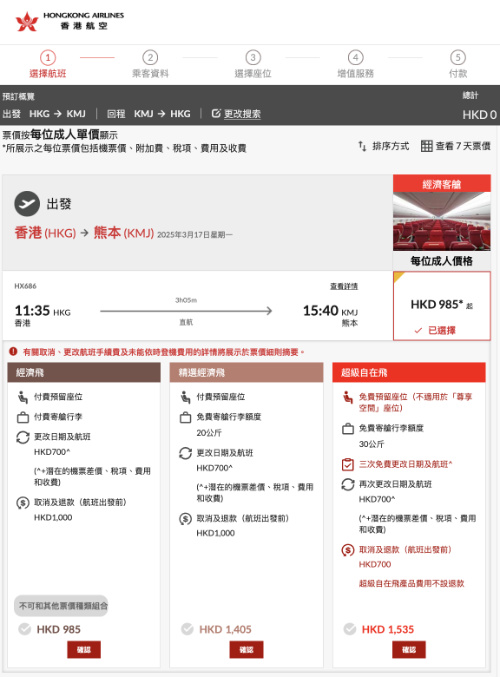
Task: Click the 每位成人價格 label
Action: pyautogui.click(x=442, y=261)
